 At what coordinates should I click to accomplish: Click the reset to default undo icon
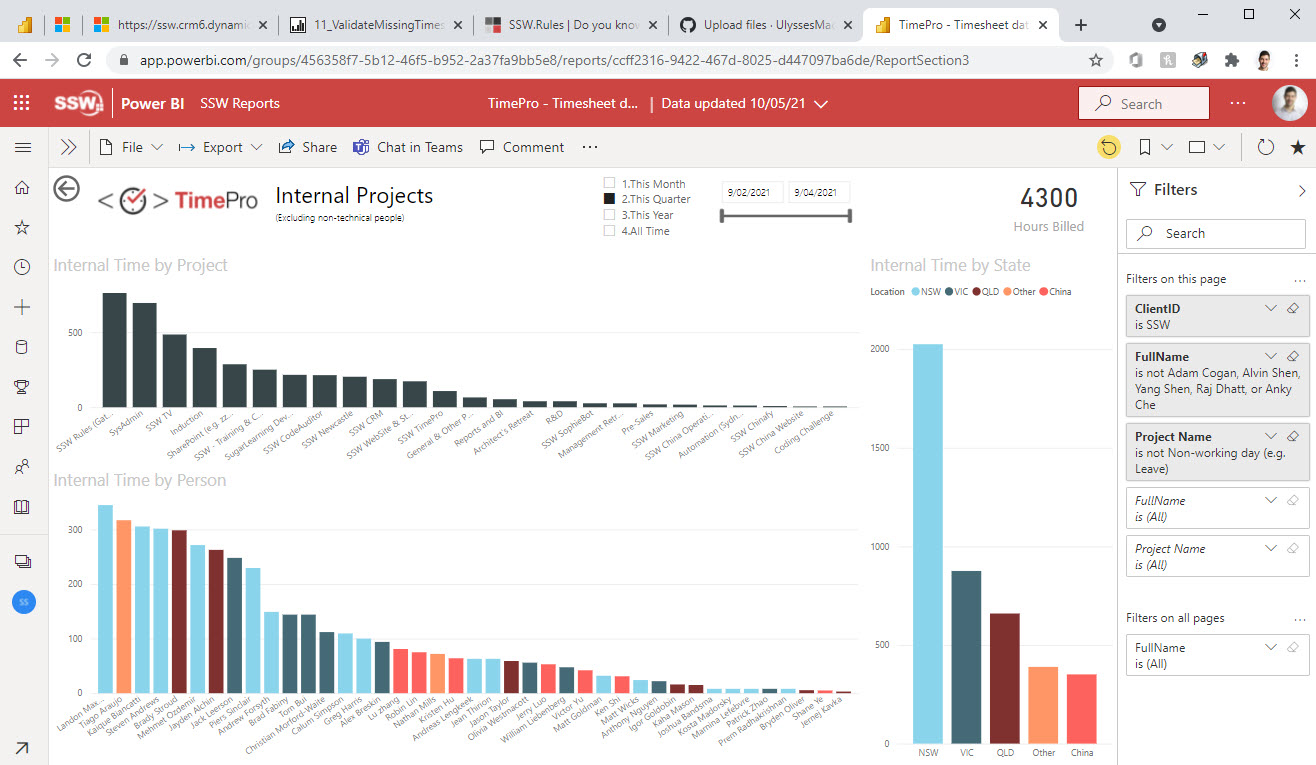(x=1108, y=147)
